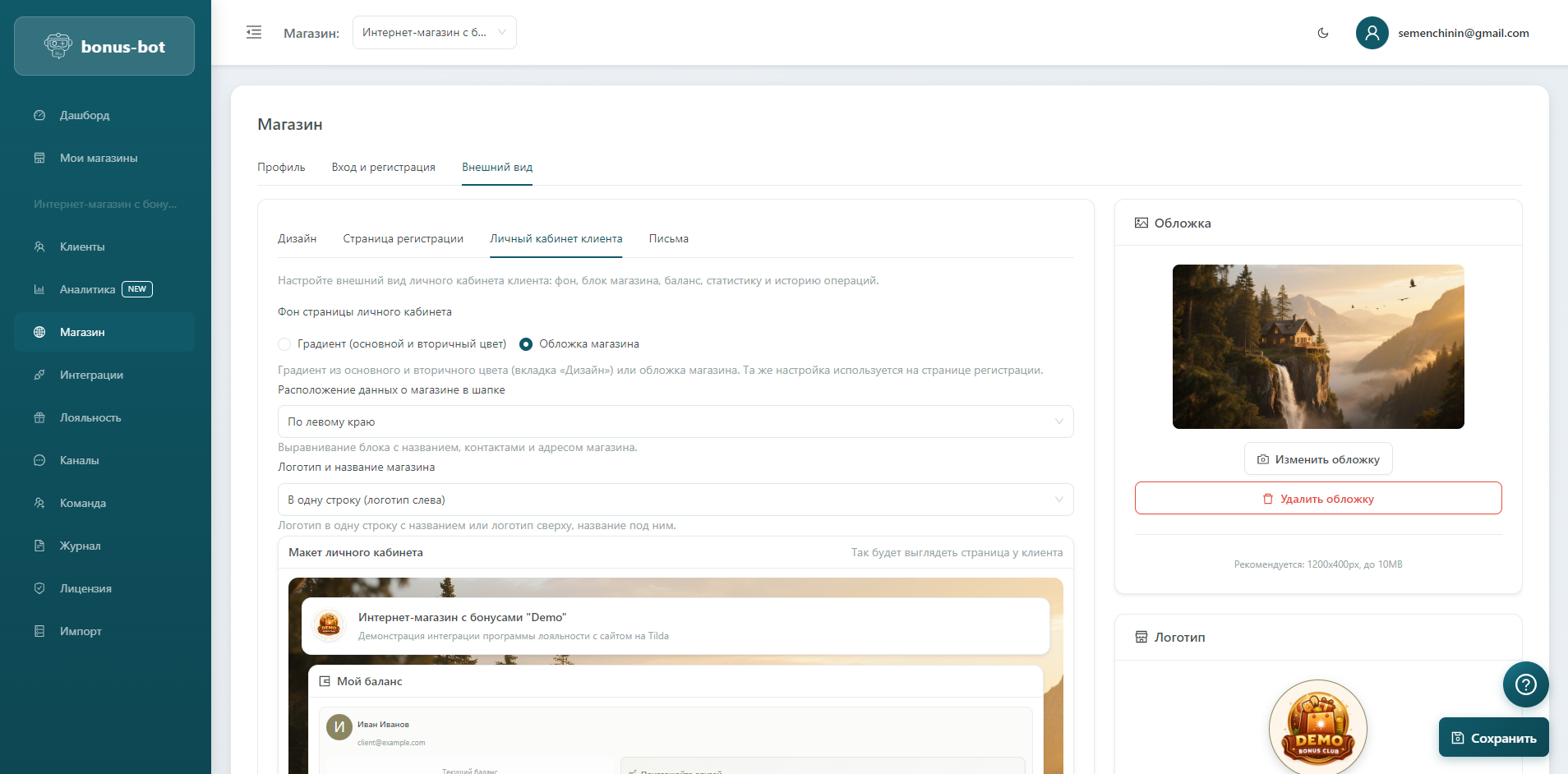Select the Обложка магазина radio option
The width and height of the screenshot is (1568, 774).
(526, 344)
